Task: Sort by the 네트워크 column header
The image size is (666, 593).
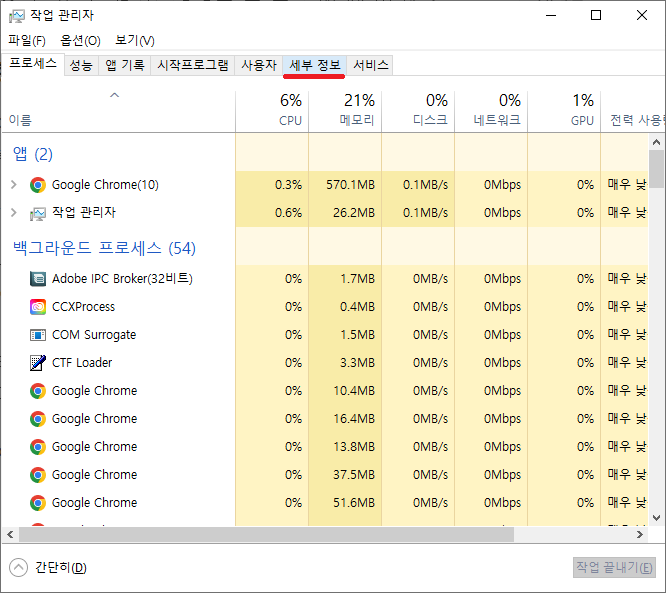Action: click(491, 110)
